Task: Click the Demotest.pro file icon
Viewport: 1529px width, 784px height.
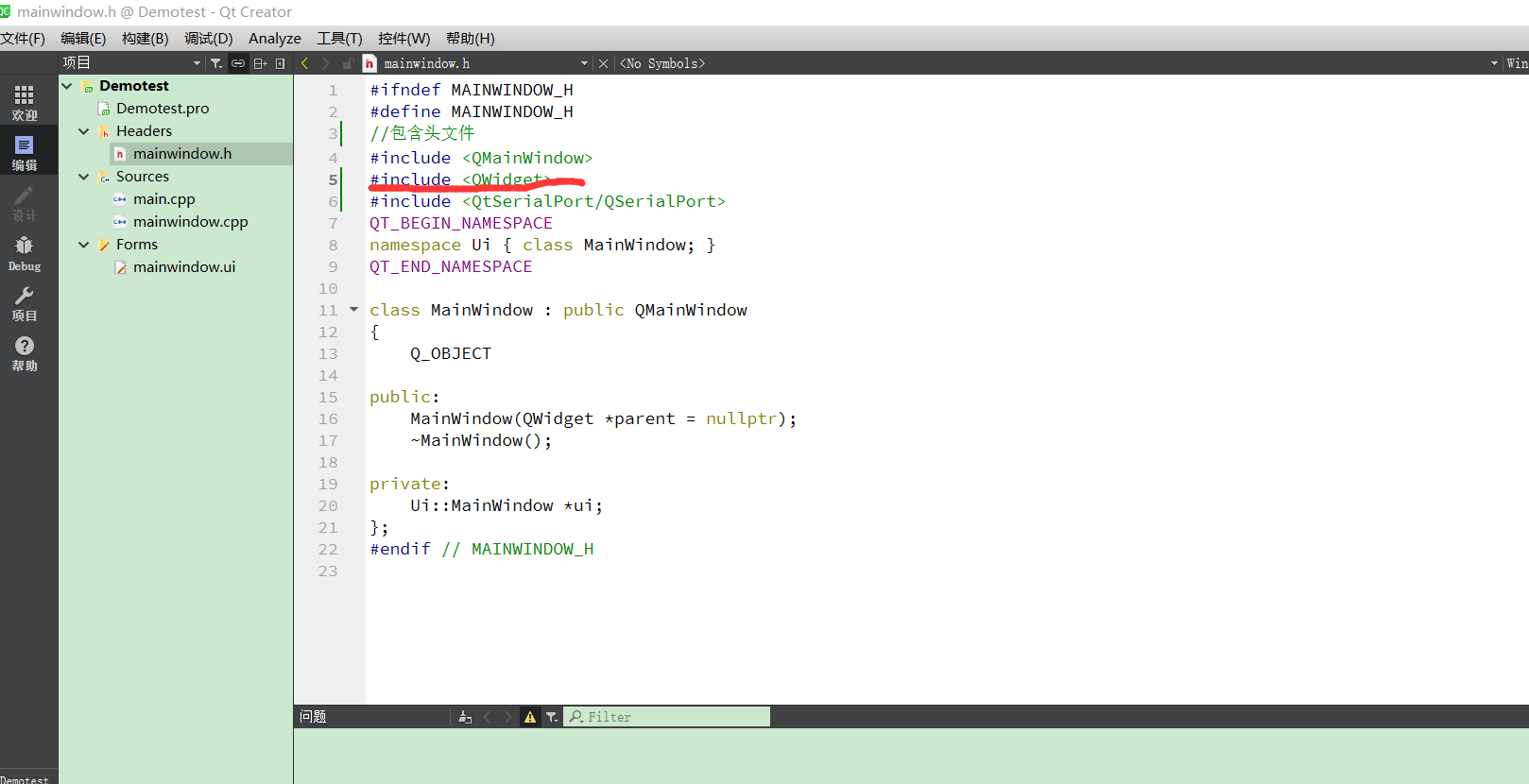Action: 104,110
